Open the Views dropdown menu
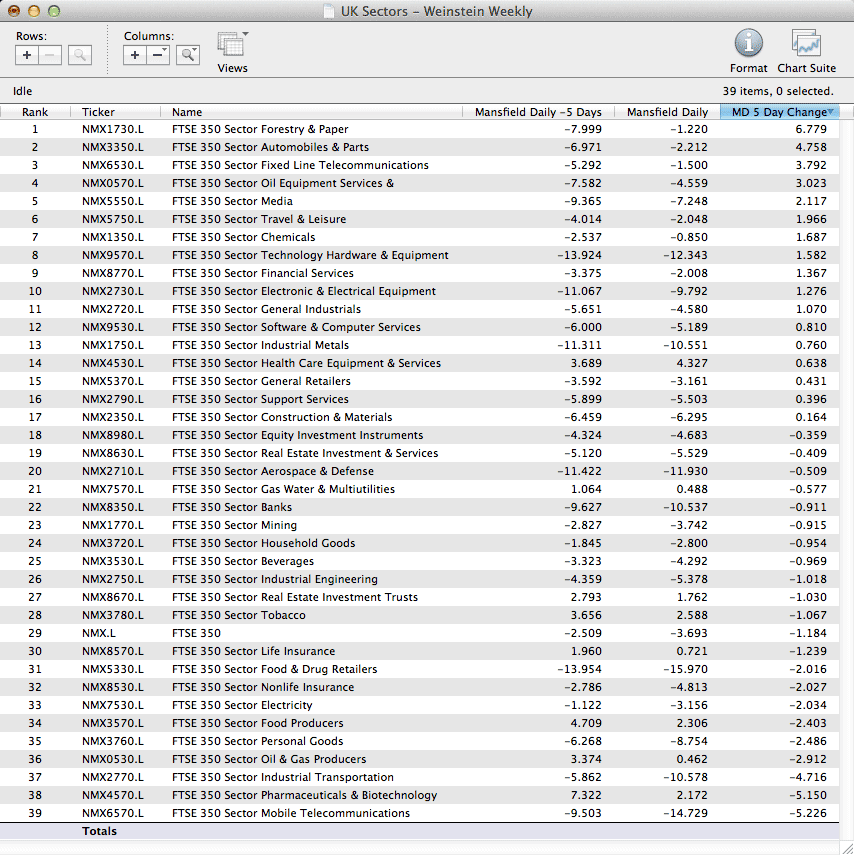The height and width of the screenshot is (855, 854). 232,46
